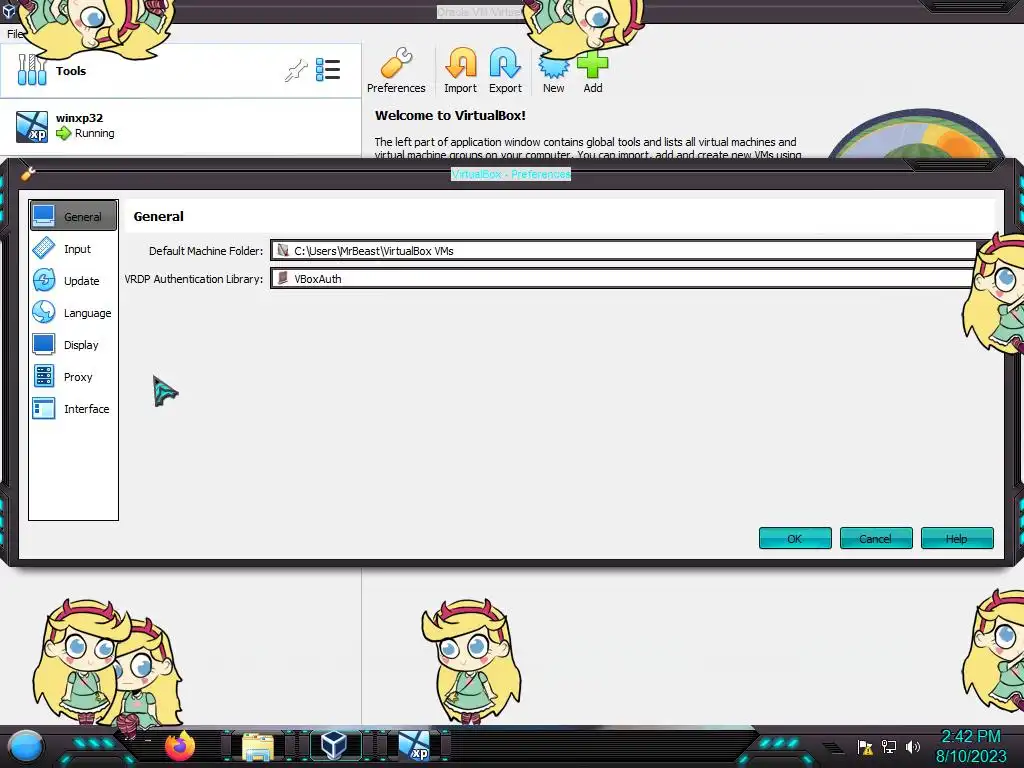Switch to VirtualBox Manager taskbar button
Screen dimensions: 1024x768
(334, 745)
